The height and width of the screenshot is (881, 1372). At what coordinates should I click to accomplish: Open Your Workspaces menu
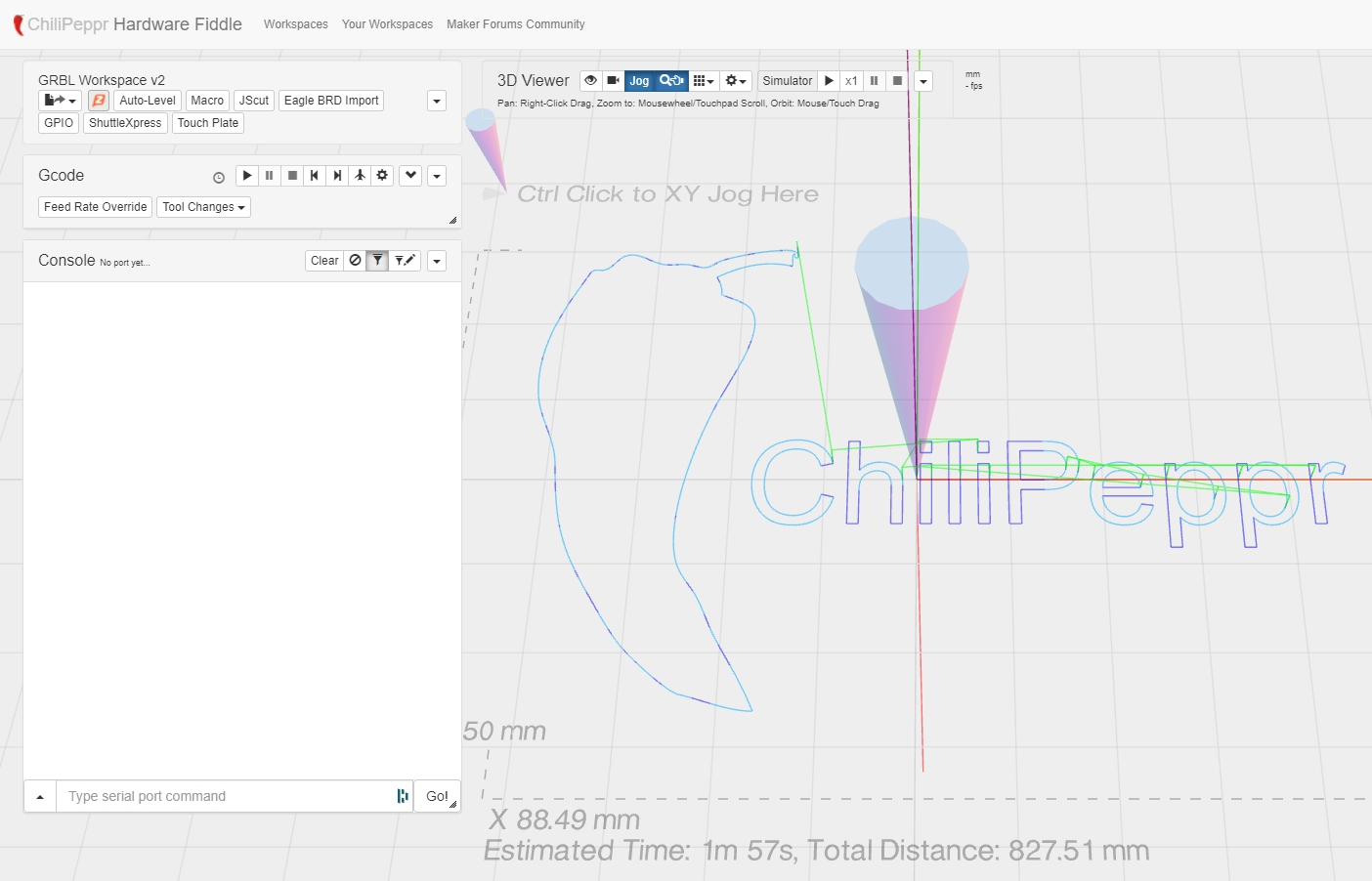click(387, 24)
